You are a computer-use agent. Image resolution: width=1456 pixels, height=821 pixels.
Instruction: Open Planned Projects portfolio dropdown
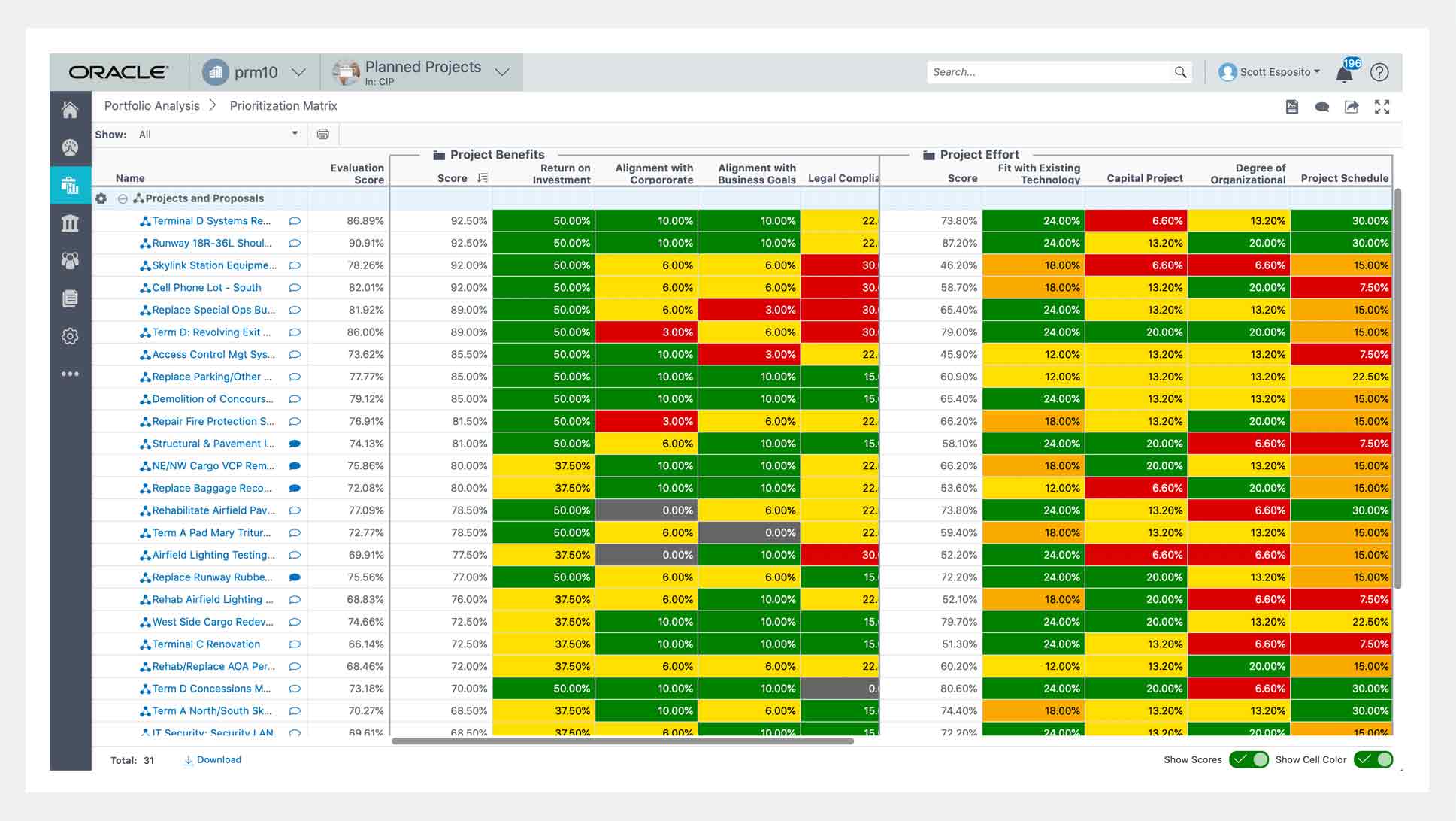click(502, 72)
